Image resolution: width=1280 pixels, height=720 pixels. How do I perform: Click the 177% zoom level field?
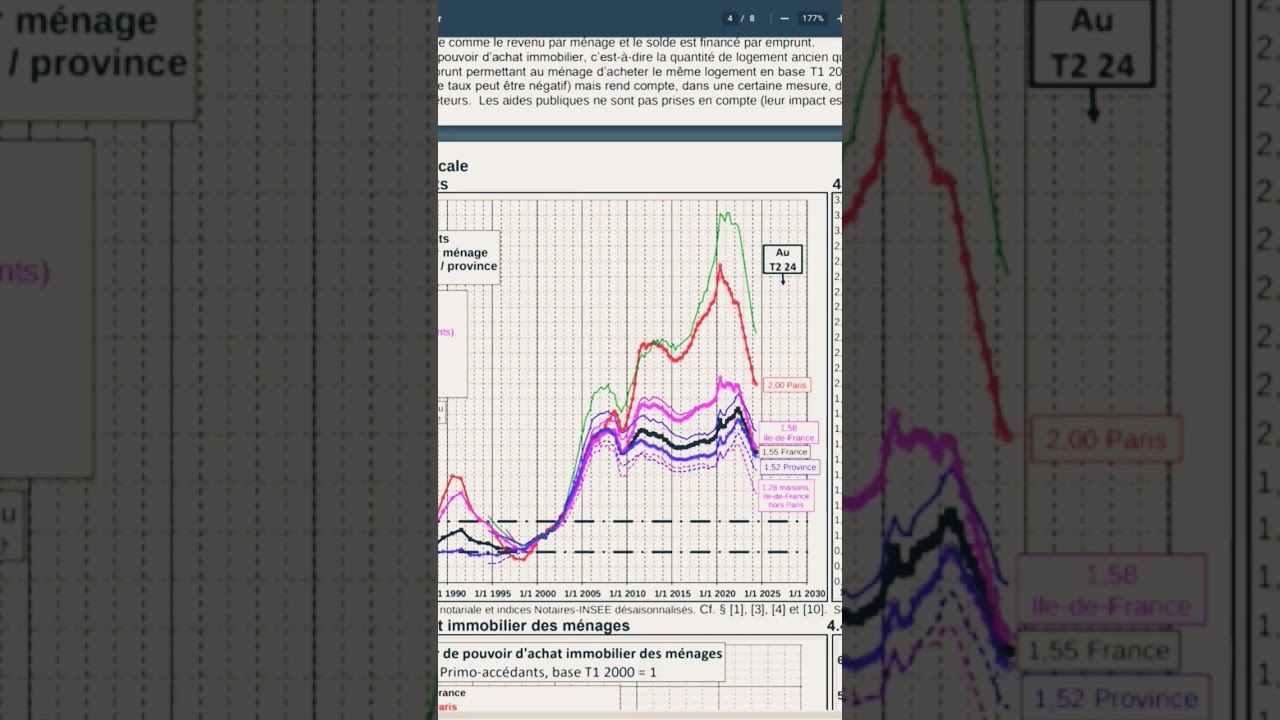coord(813,18)
